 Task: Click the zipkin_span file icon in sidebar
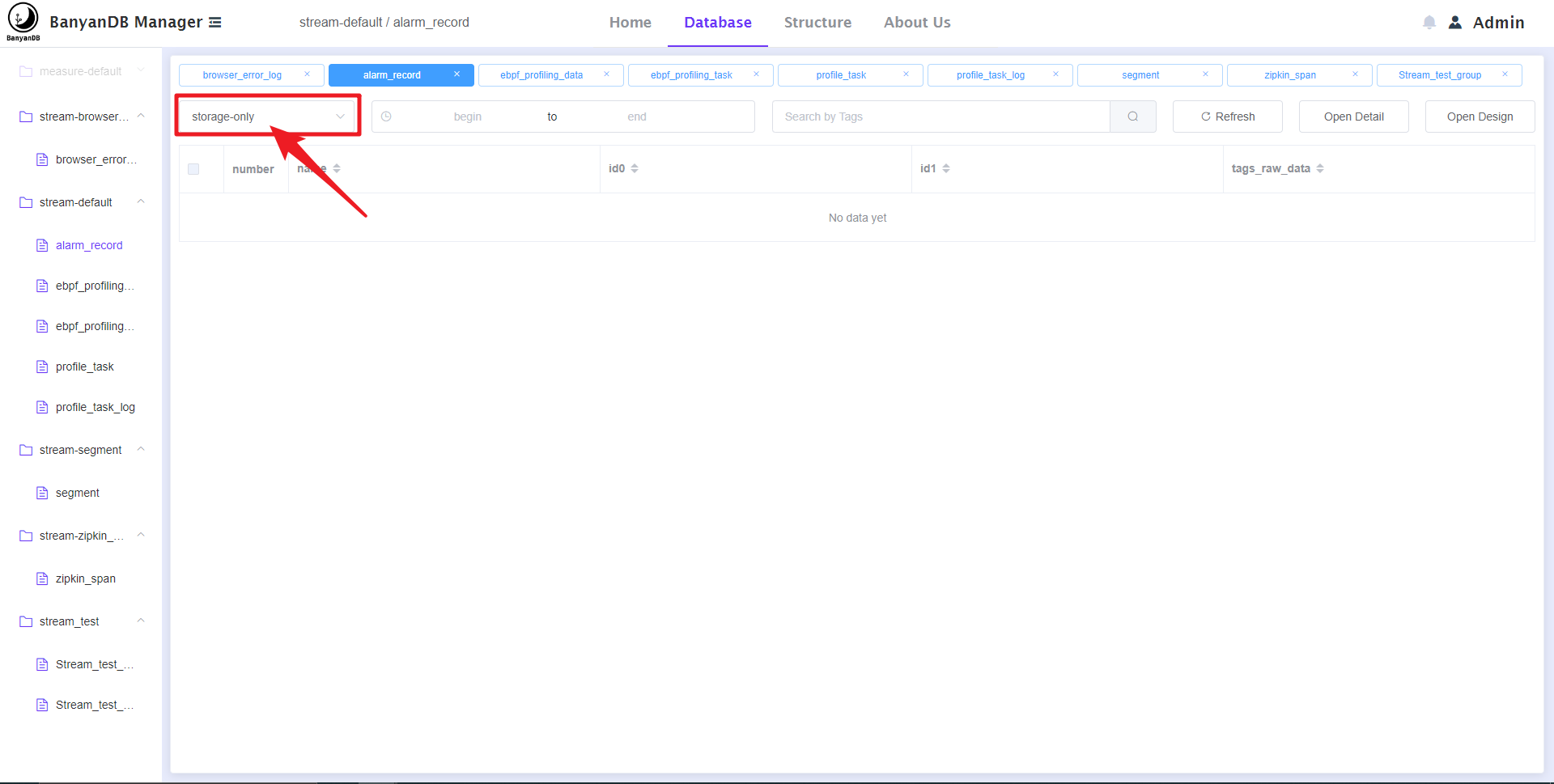click(42, 578)
